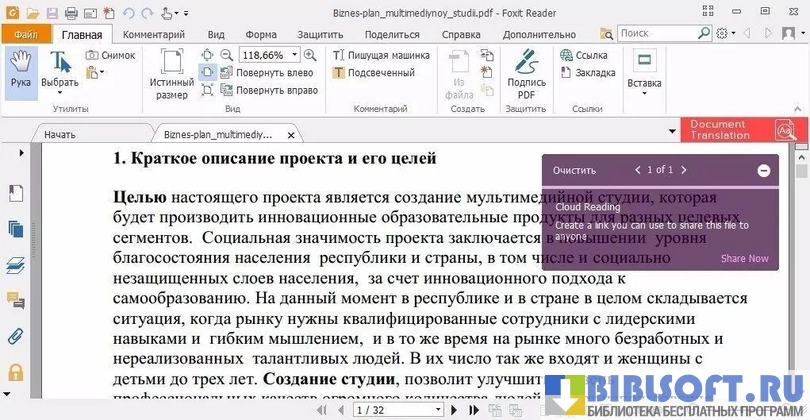Open the layers panel in left sidebar
Image resolution: width=810 pixels, height=420 pixels.
pyautogui.click(x=15, y=265)
